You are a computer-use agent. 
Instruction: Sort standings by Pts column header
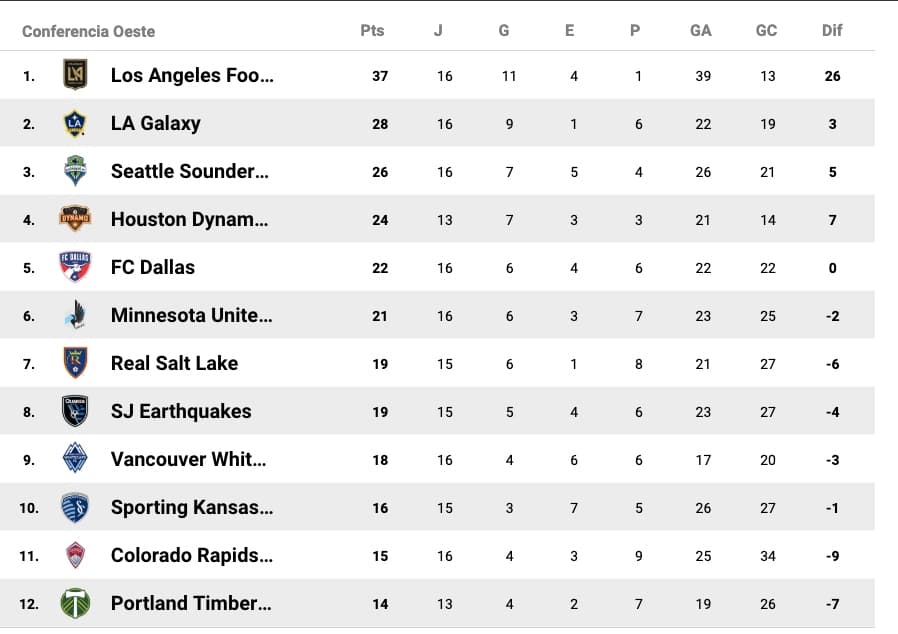pyautogui.click(x=372, y=31)
